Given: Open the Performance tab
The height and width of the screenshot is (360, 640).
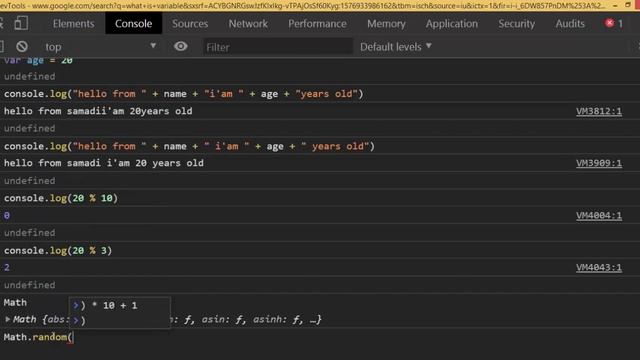Looking at the screenshot, I should [x=317, y=24].
